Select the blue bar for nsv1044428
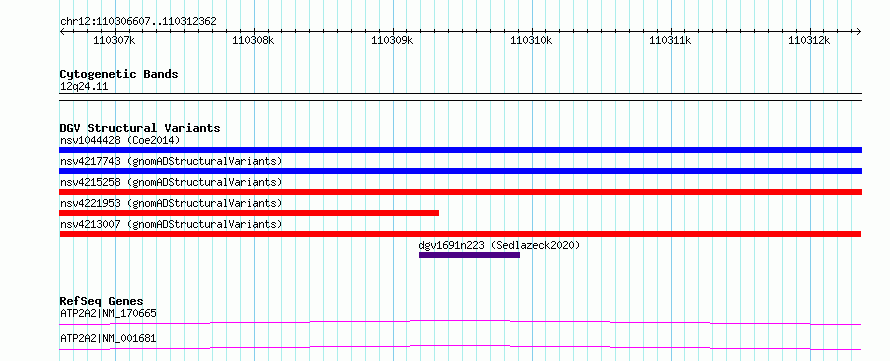Screen dimensions: 890x361 pos(460,150)
